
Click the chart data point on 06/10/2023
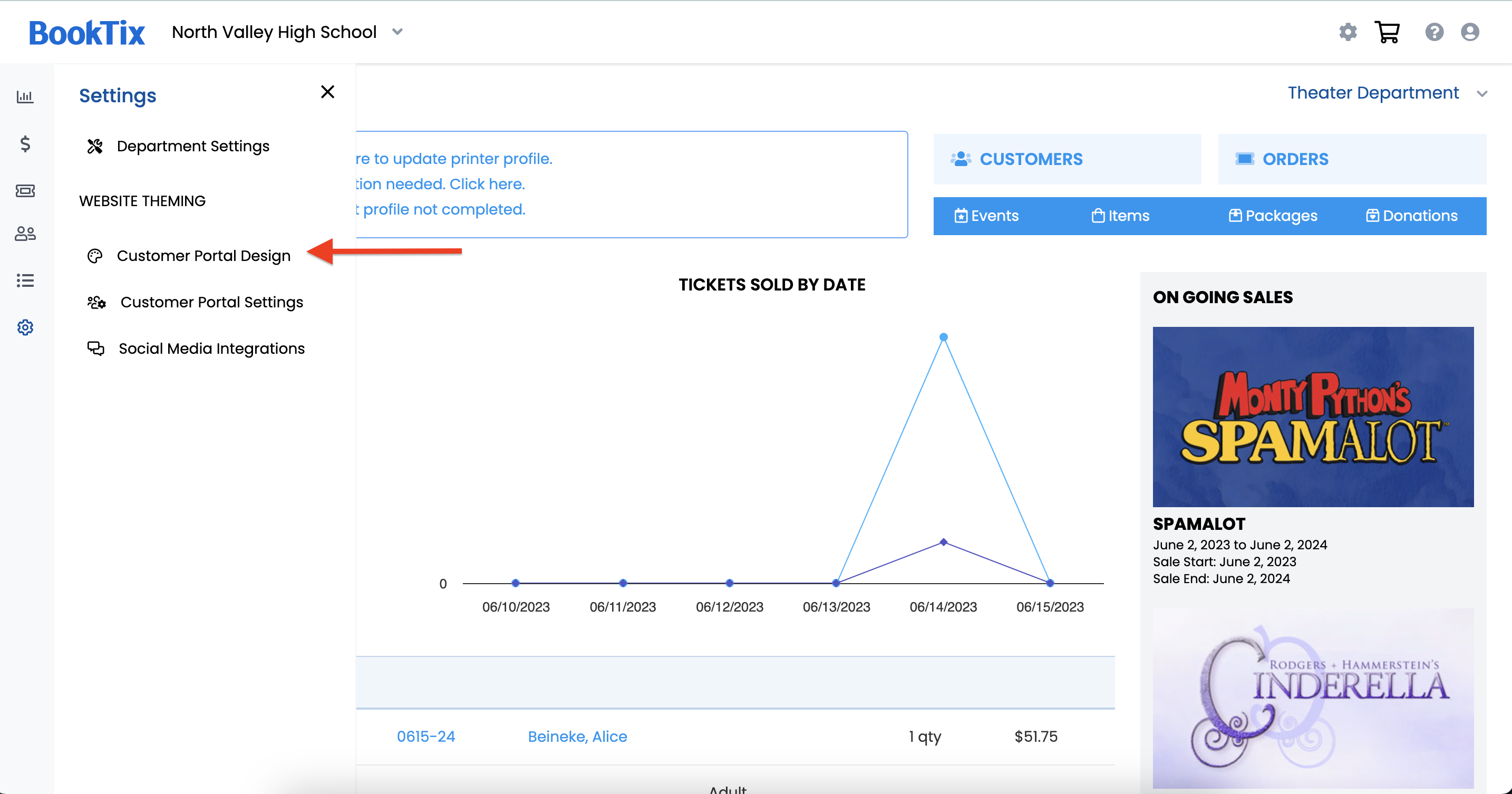pos(516,583)
